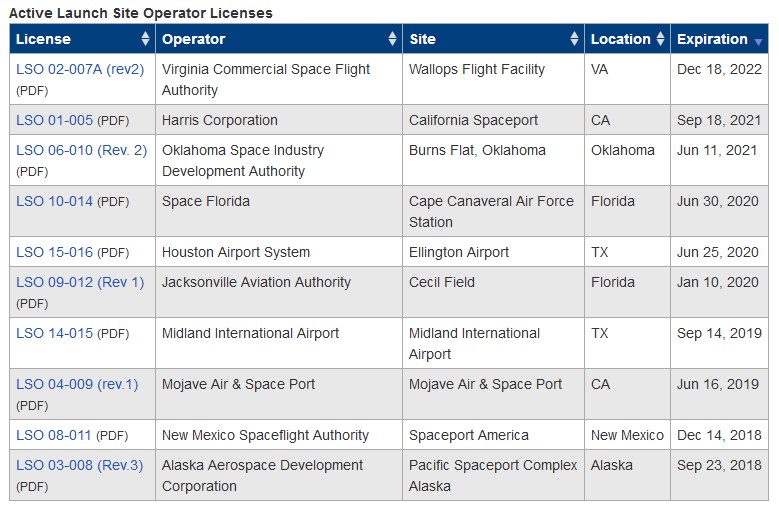Viewport: 779px width, 506px height.
Task: Open LSO 04-009 (rev.1) Mojave license
Action: point(77,384)
